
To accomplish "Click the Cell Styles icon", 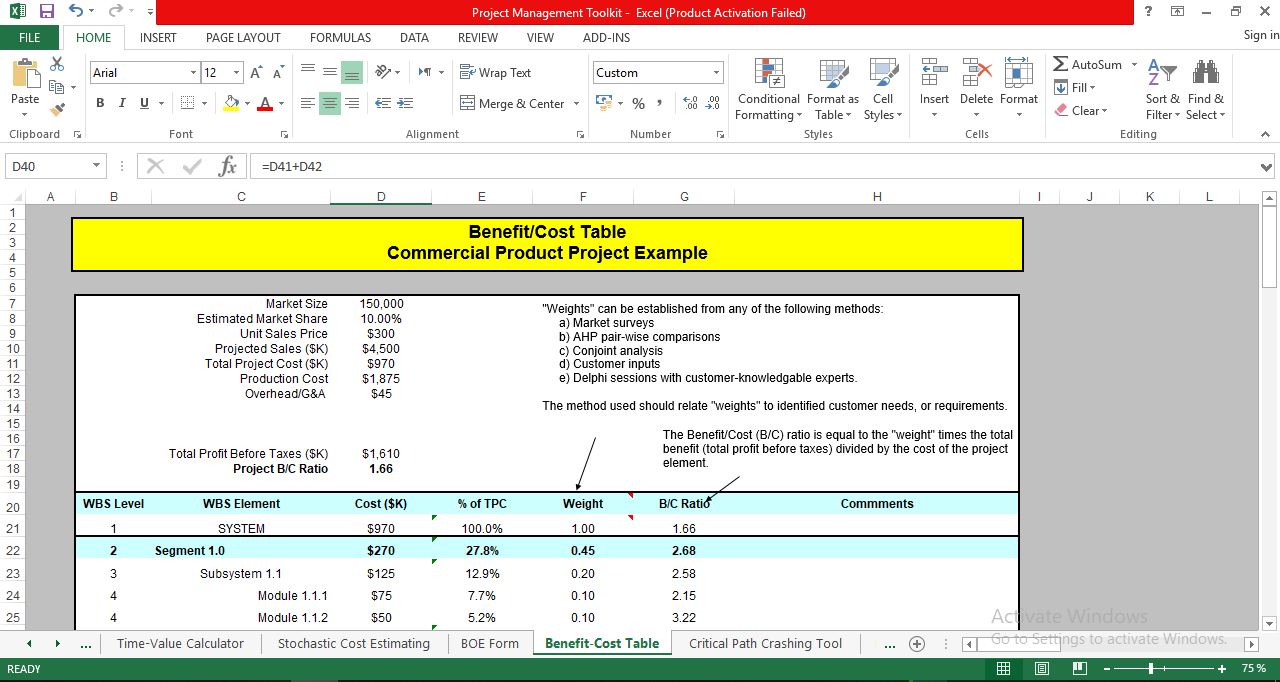I will [883, 90].
